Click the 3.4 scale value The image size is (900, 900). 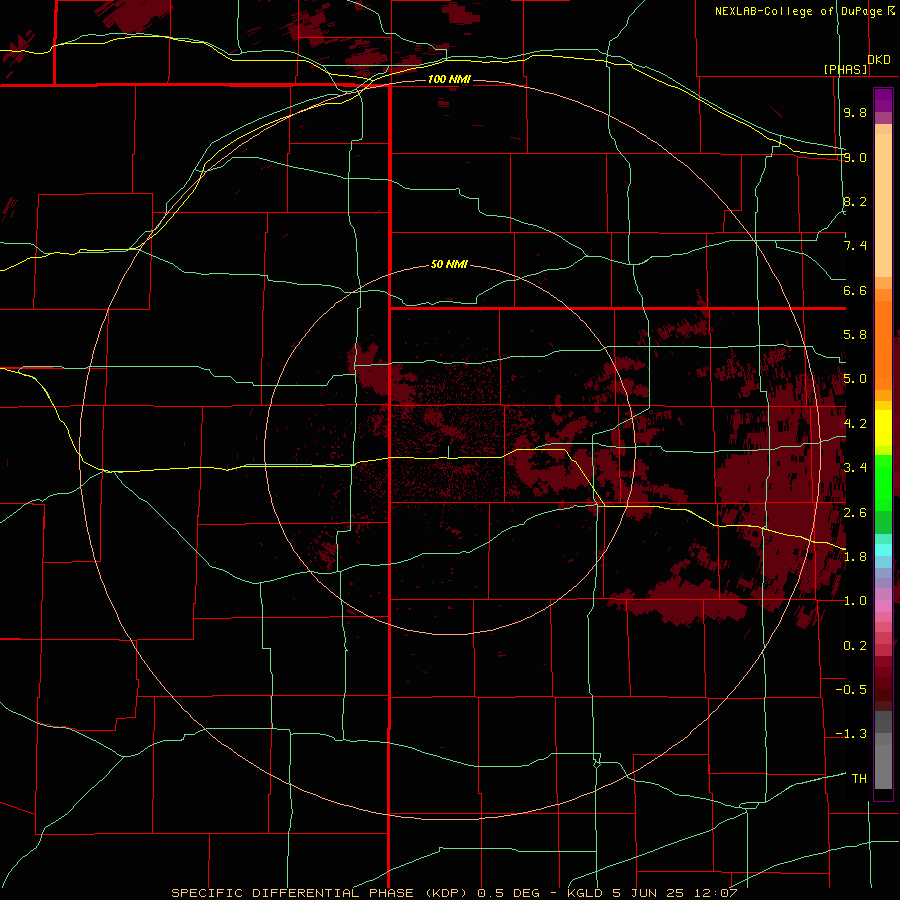[x=855, y=468]
